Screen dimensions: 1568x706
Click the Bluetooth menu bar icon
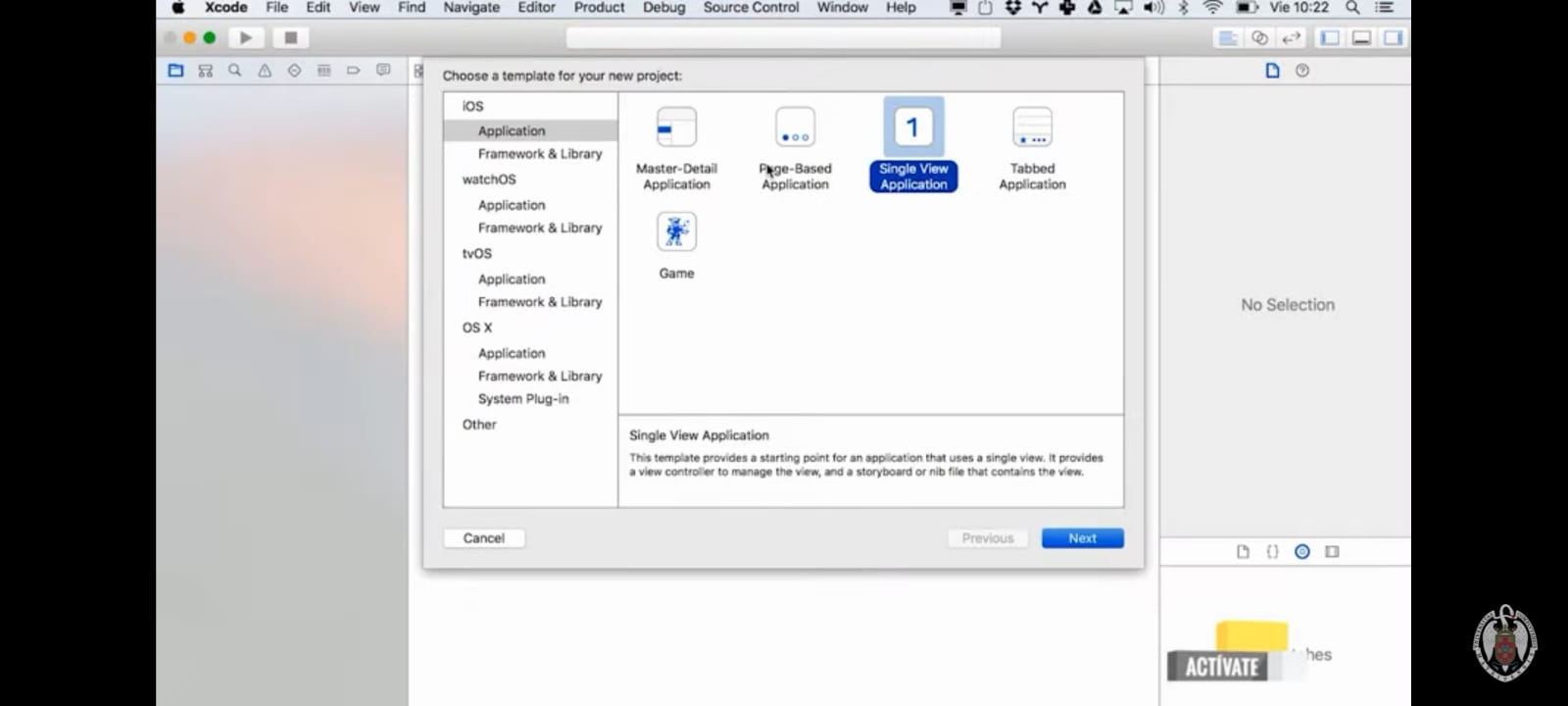tap(1184, 8)
